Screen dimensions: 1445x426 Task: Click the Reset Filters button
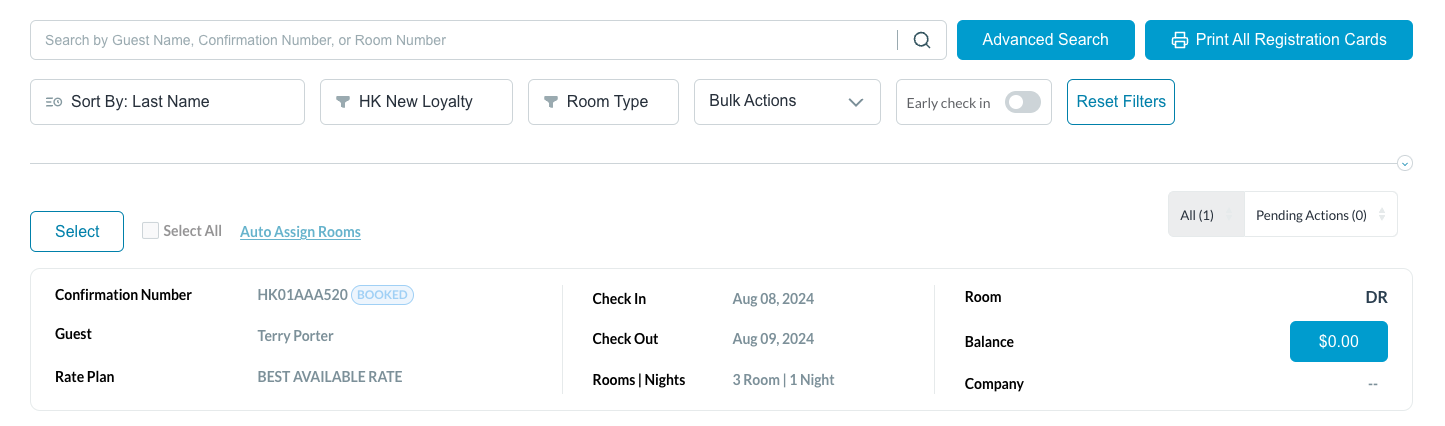click(x=1120, y=102)
